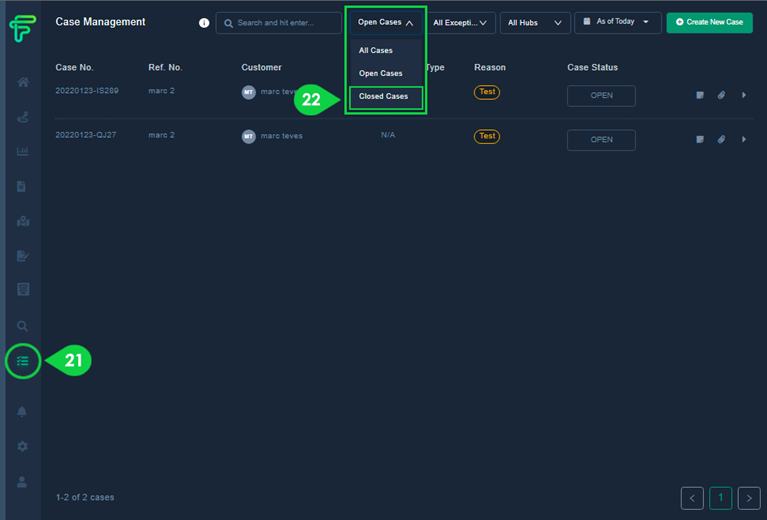Open the All Hubs dropdown

(534, 23)
